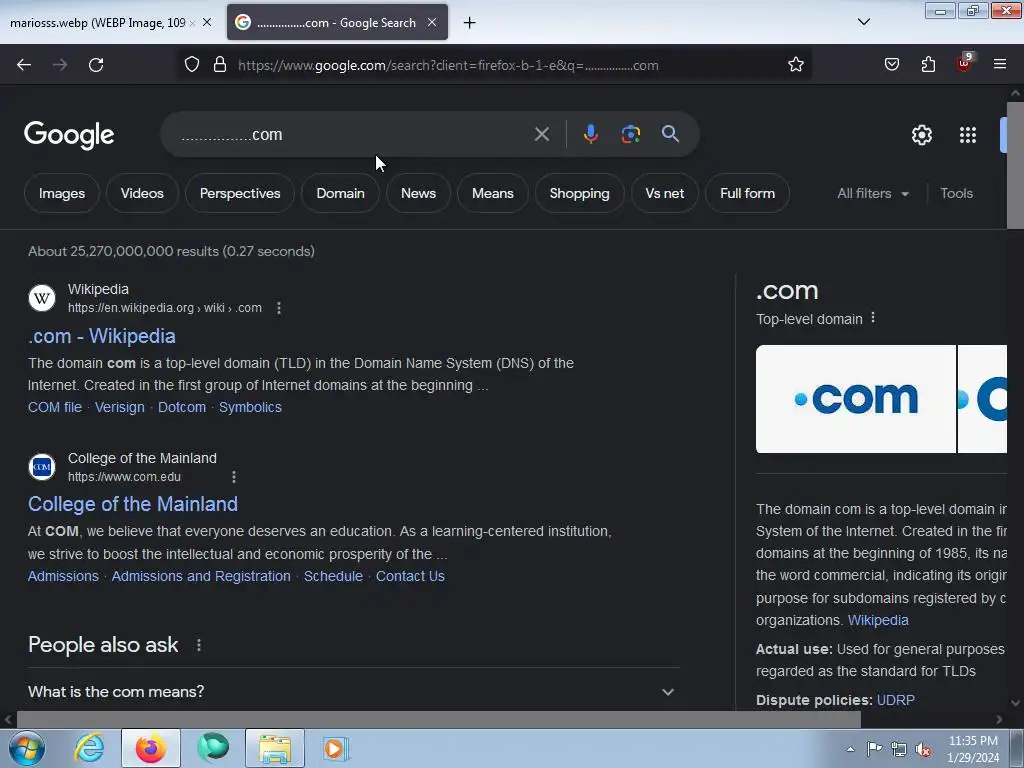Open the All filters dropdown
The height and width of the screenshot is (768, 1024).
(x=873, y=194)
